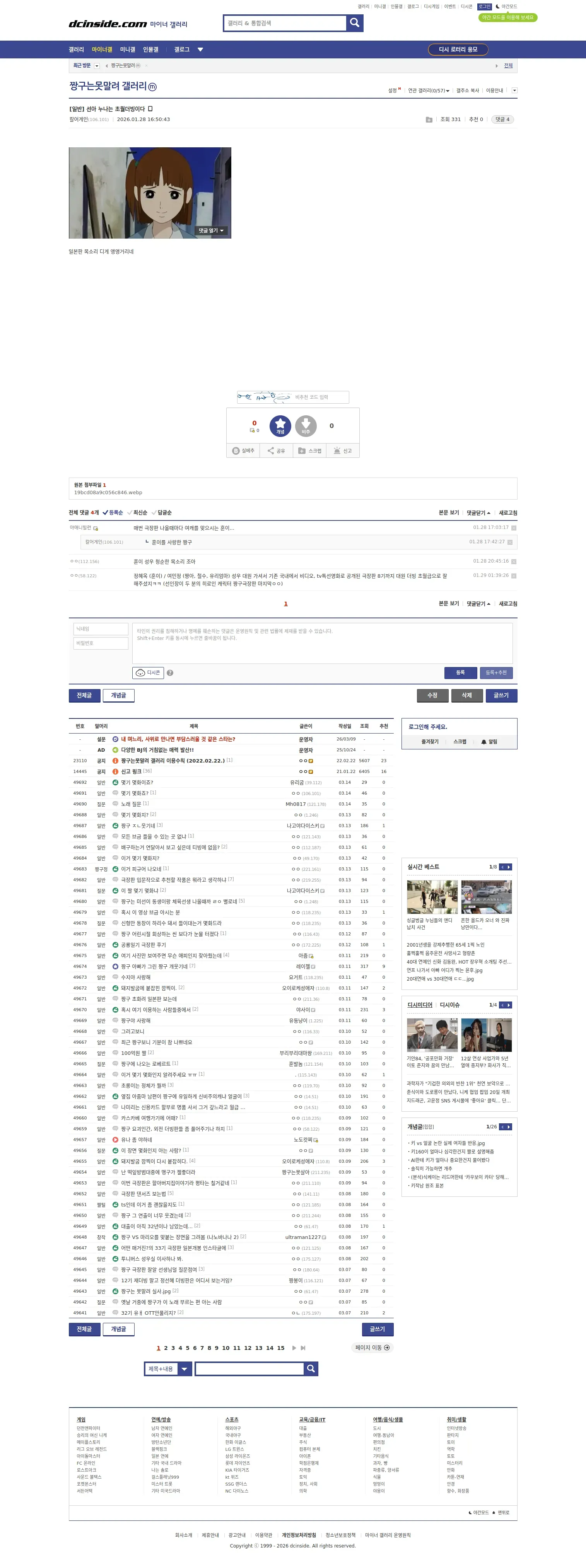Open notice '신고 링크' post
Image resolution: width=586 pixels, height=1568 pixels.
click(131, 771)
